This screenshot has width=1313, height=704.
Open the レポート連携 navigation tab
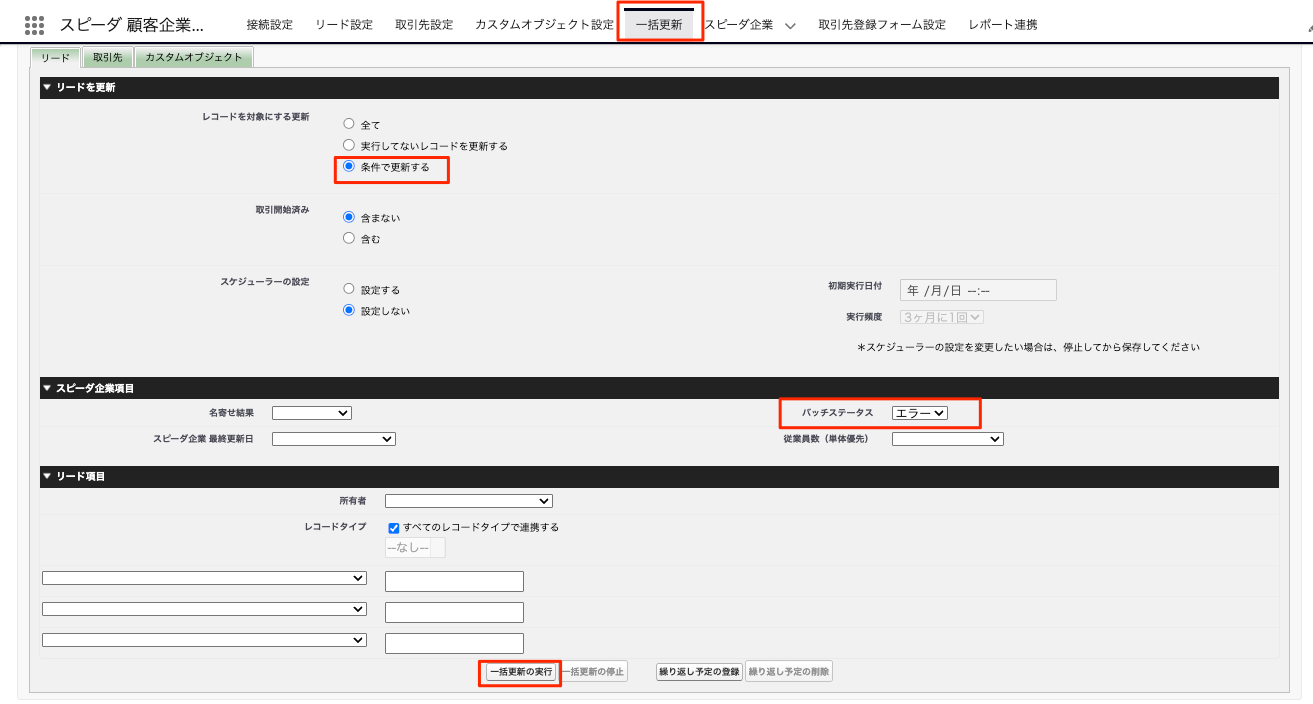point(1002,25)
